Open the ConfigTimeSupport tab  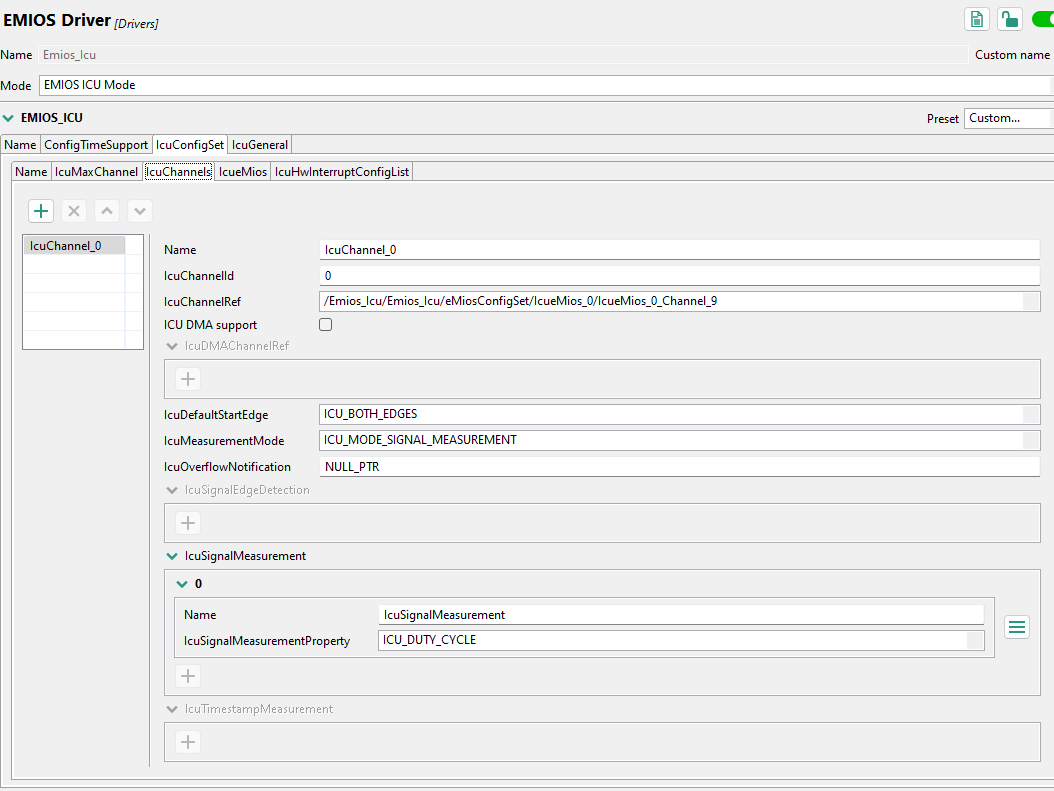pos(96,144)
